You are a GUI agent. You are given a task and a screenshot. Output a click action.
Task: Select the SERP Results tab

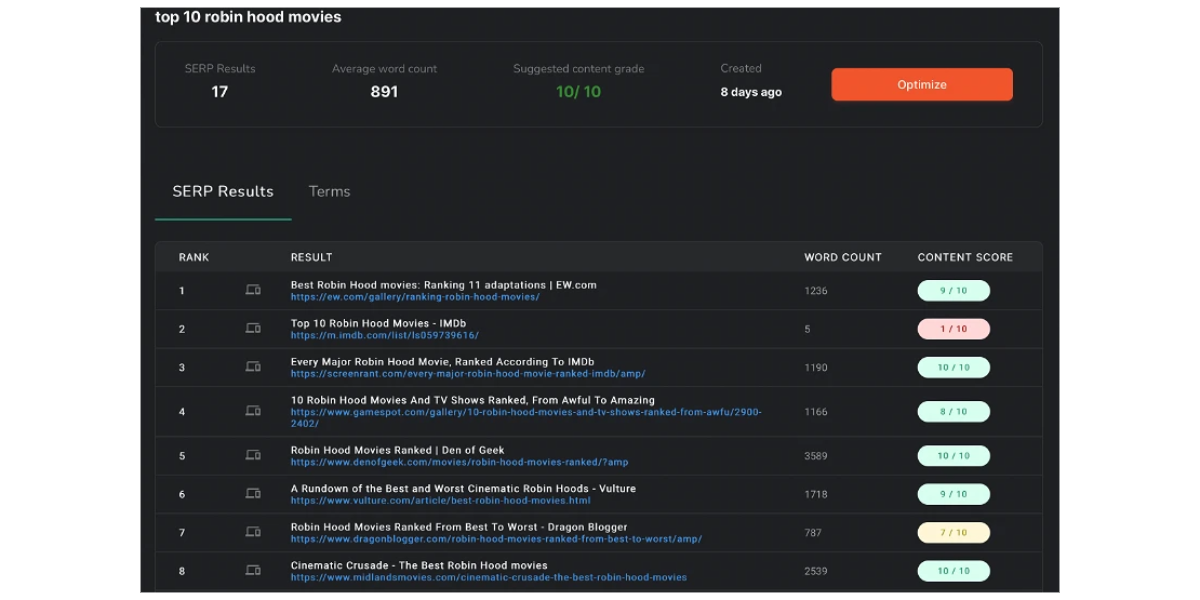tap(223, 191)
